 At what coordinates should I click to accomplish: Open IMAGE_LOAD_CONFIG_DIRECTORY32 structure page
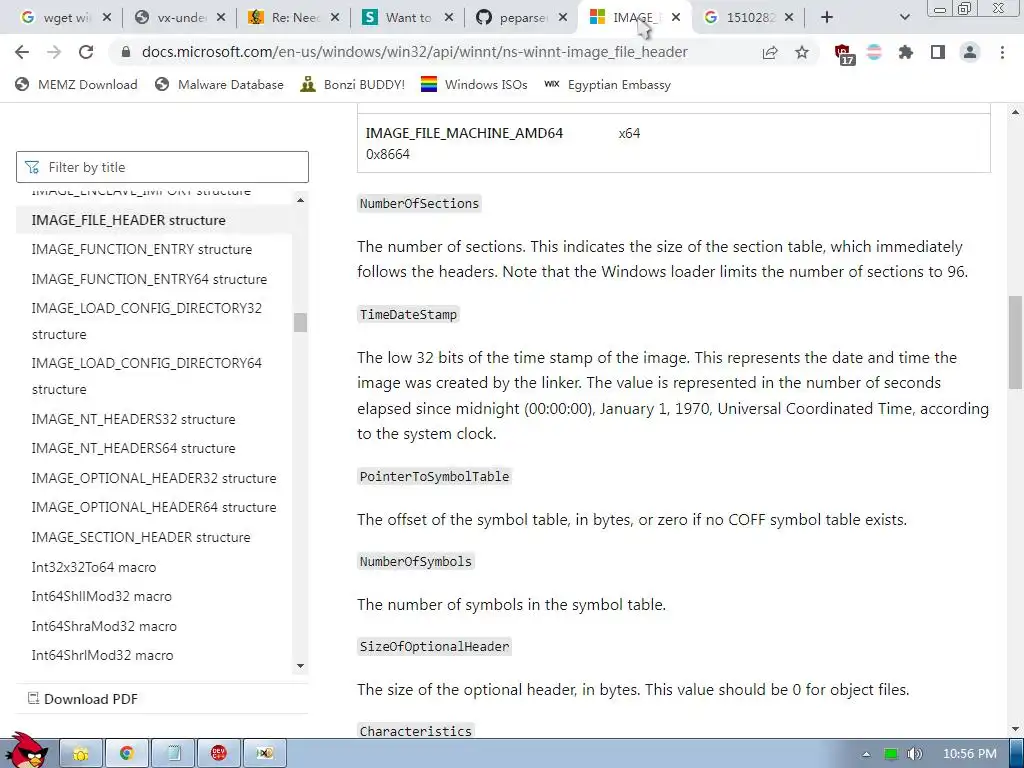pyautogui.click(x=146, y=321)
